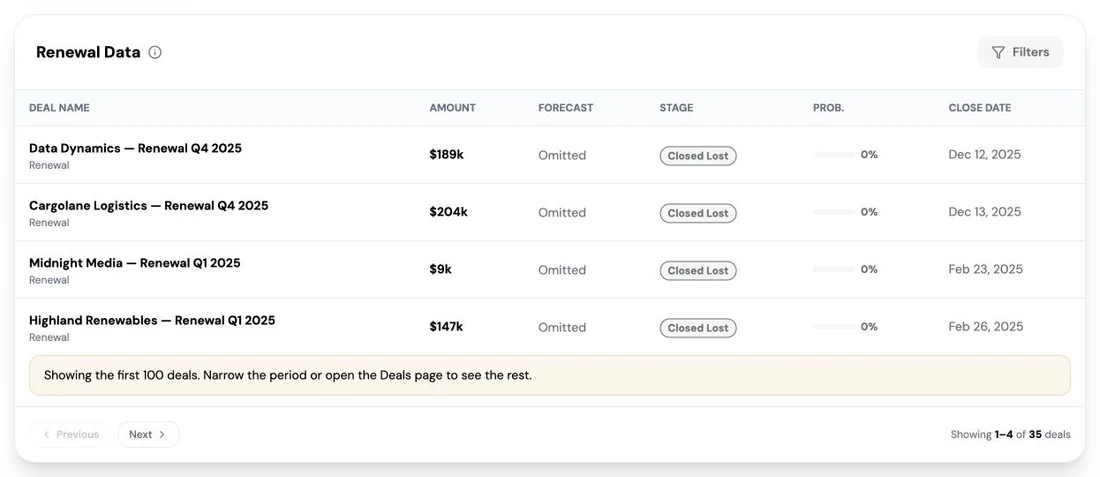Click the $189k amount cell
Image resolution: width=1100 pixels, height=477 pixels.
(446, 155)
